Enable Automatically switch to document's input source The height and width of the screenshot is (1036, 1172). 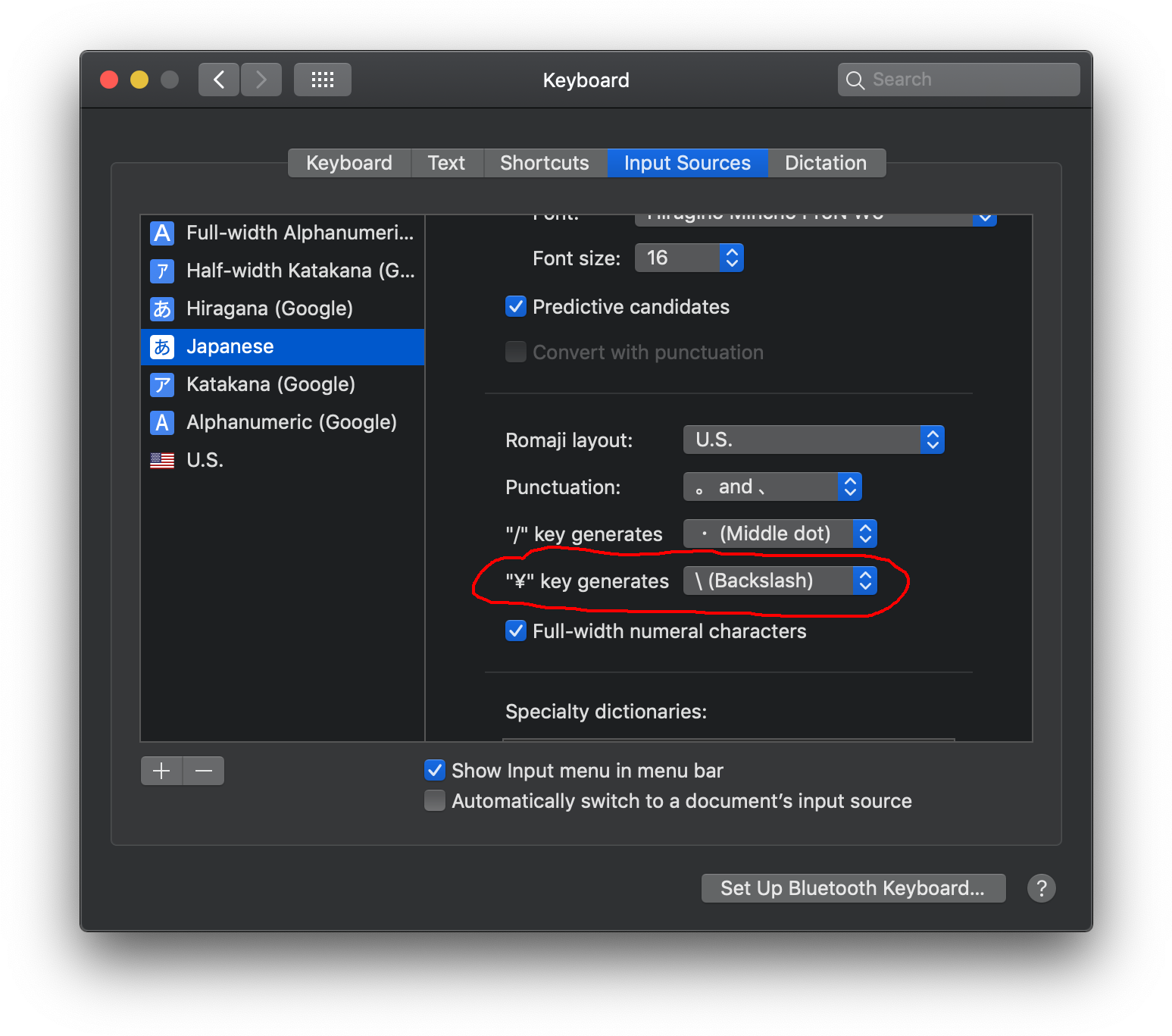tap(434, 800)
